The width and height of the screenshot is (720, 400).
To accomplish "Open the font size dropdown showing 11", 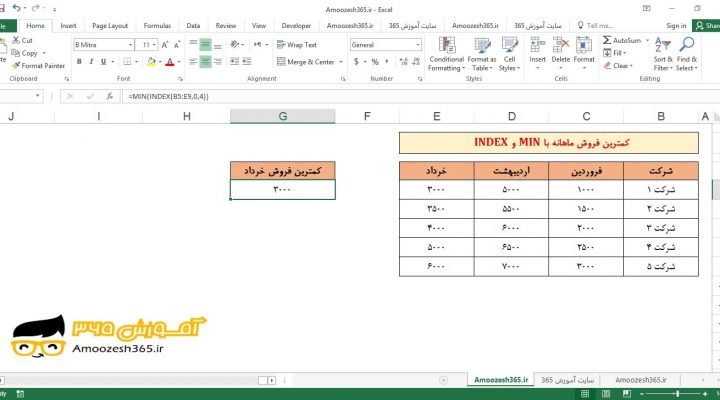I will 154,45.
